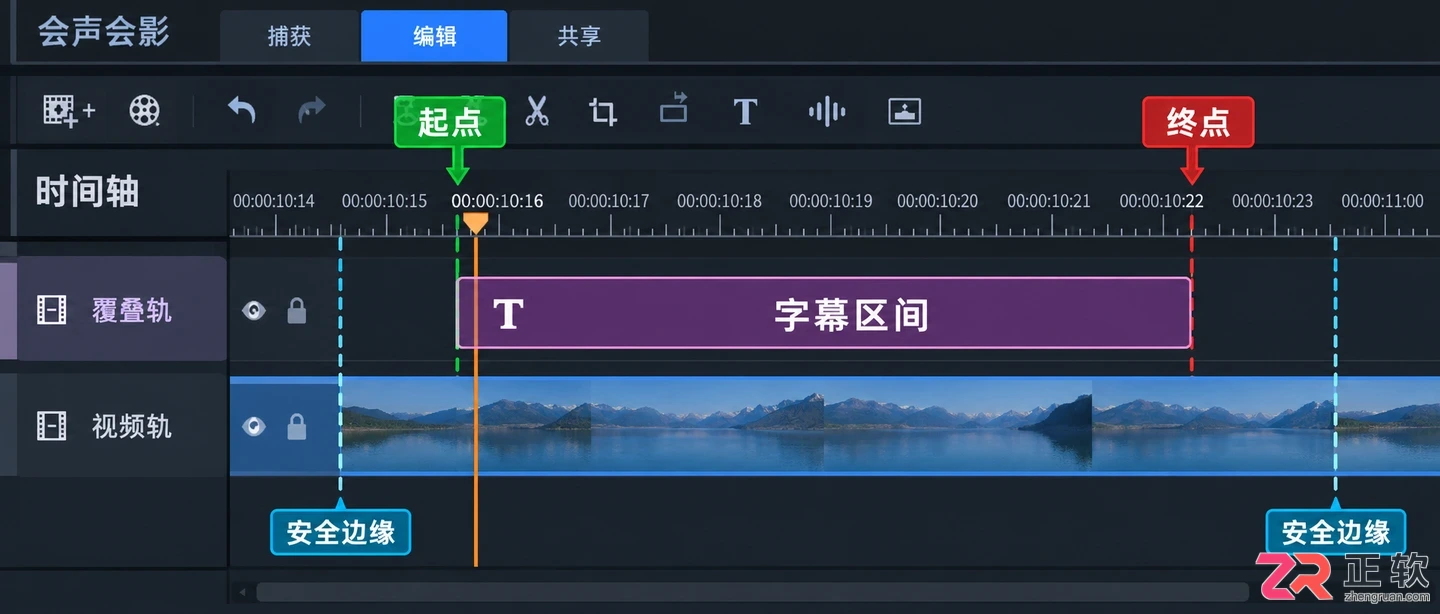Switch to the 捕获 tab
Image resolution: width=1440 pixels, height=614 pixels.
pyautogui.click(x=289, y=37)
